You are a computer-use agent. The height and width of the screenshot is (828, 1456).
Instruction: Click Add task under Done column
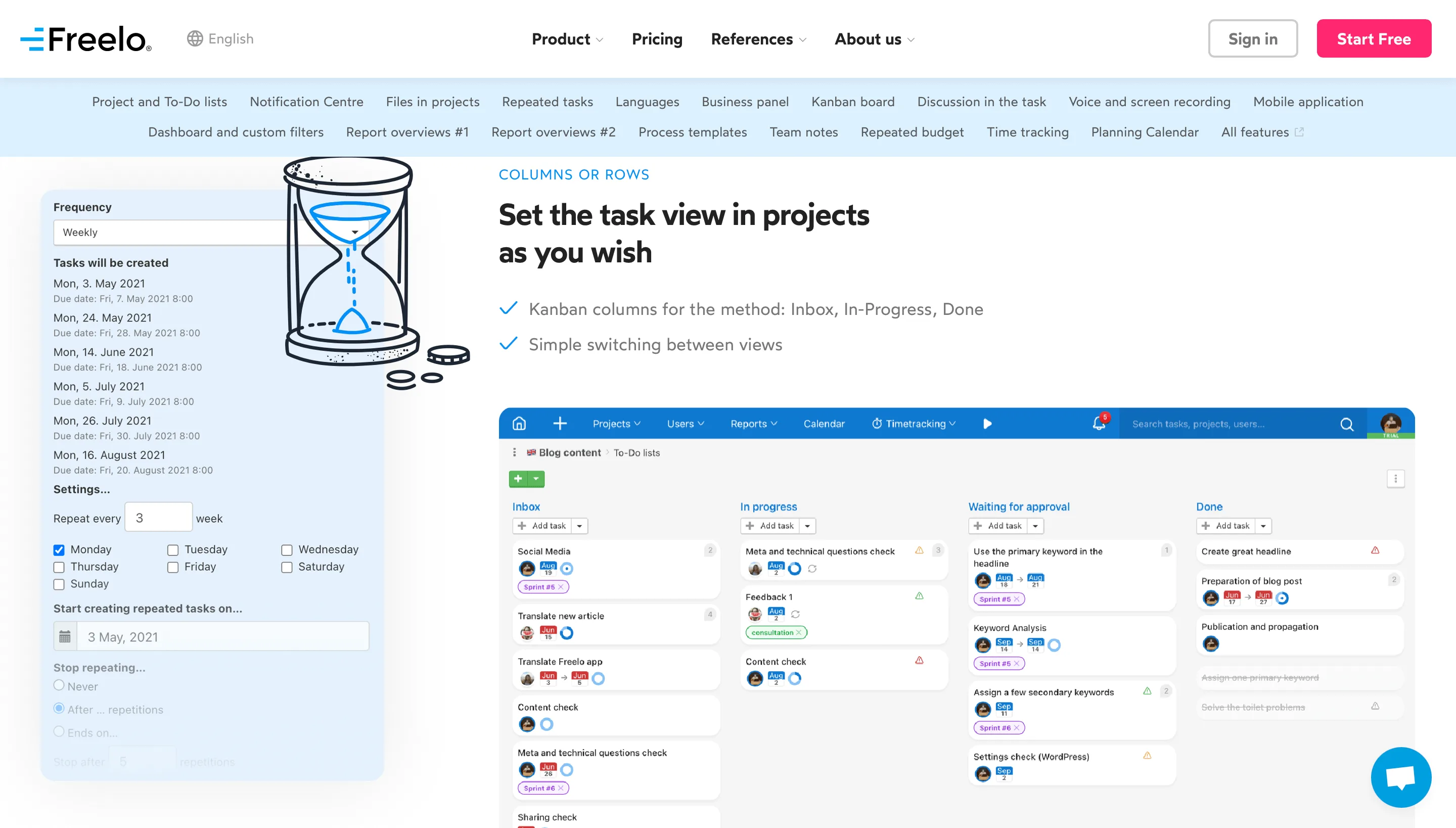point(1225,526)
